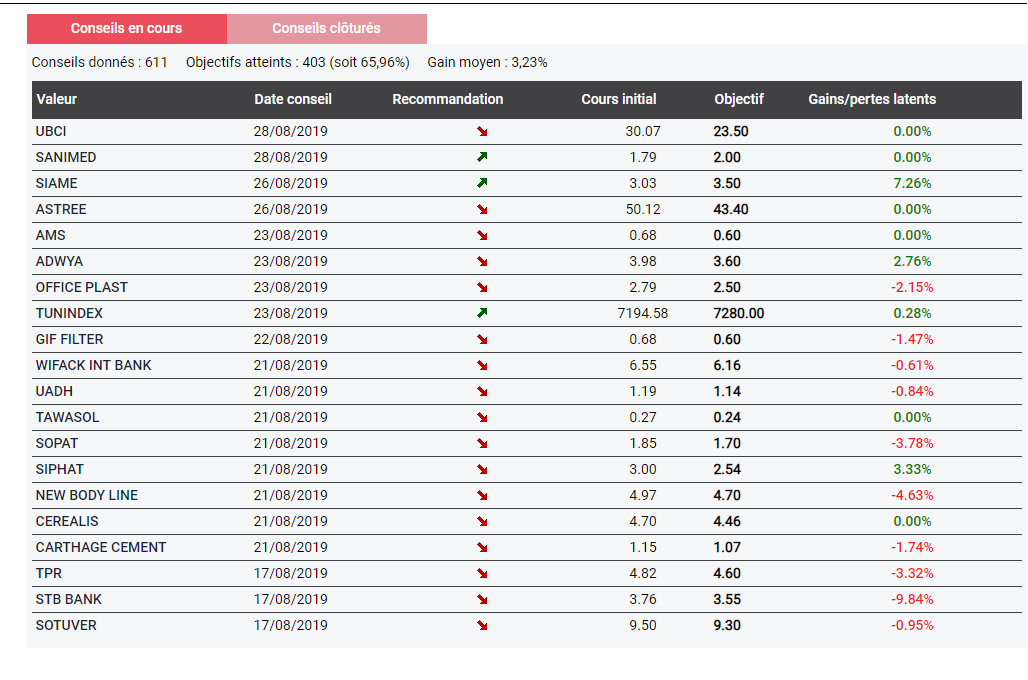Click the 7280.00 objective value

pos(739,313)
